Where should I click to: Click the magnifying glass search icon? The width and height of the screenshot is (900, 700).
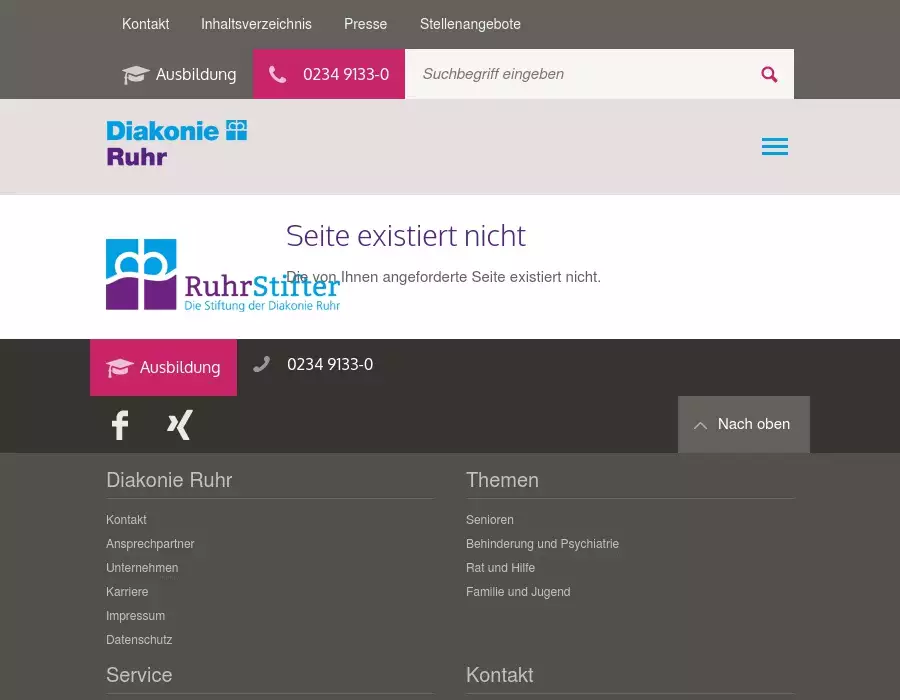pyautogui.click(x=769, y=74)
